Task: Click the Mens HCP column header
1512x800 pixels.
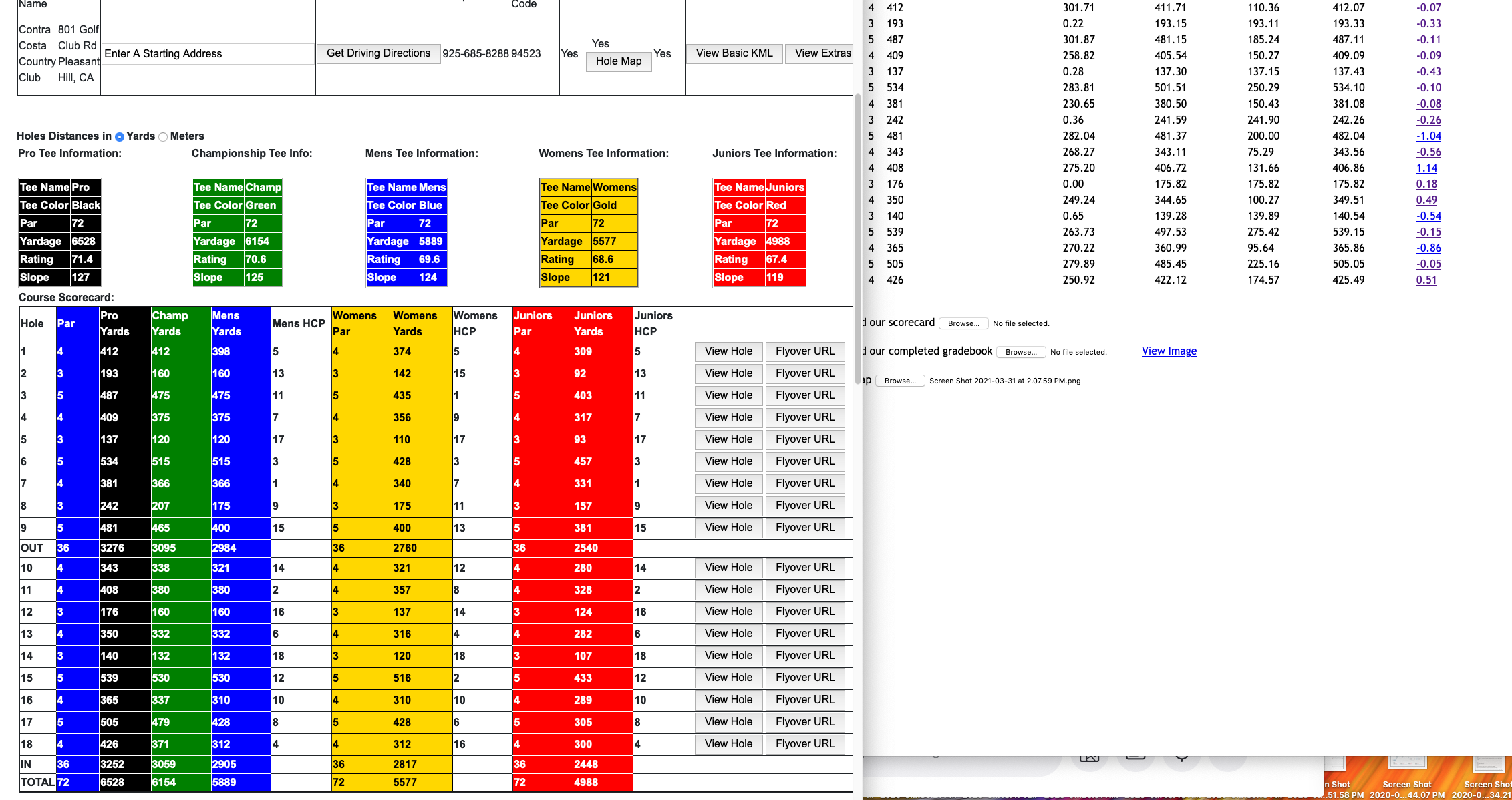Action: (301, 324)
